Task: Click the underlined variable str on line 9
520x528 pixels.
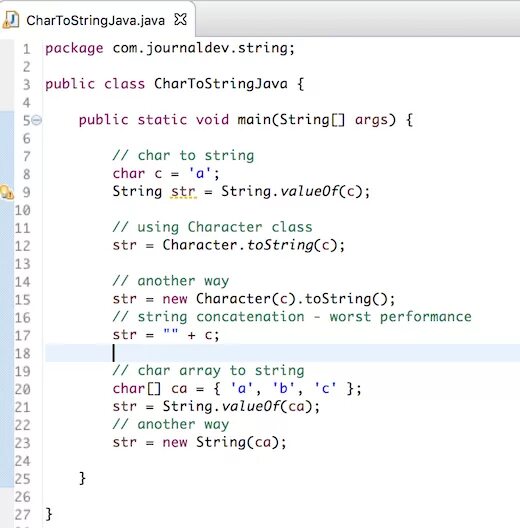Action: coord(183,191)
